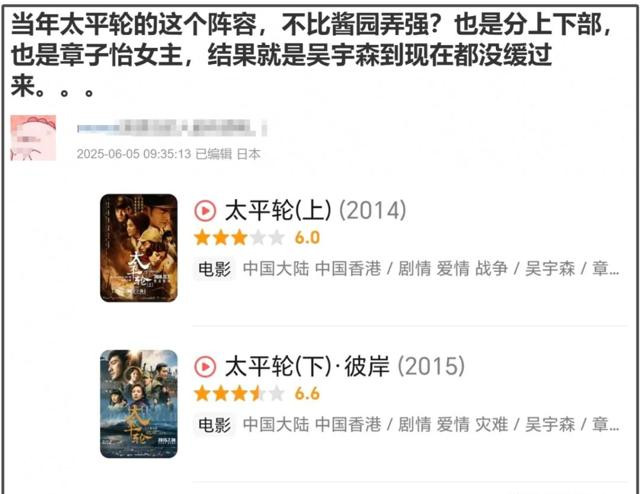Click the poster's pink avatar image

[33, 138]
